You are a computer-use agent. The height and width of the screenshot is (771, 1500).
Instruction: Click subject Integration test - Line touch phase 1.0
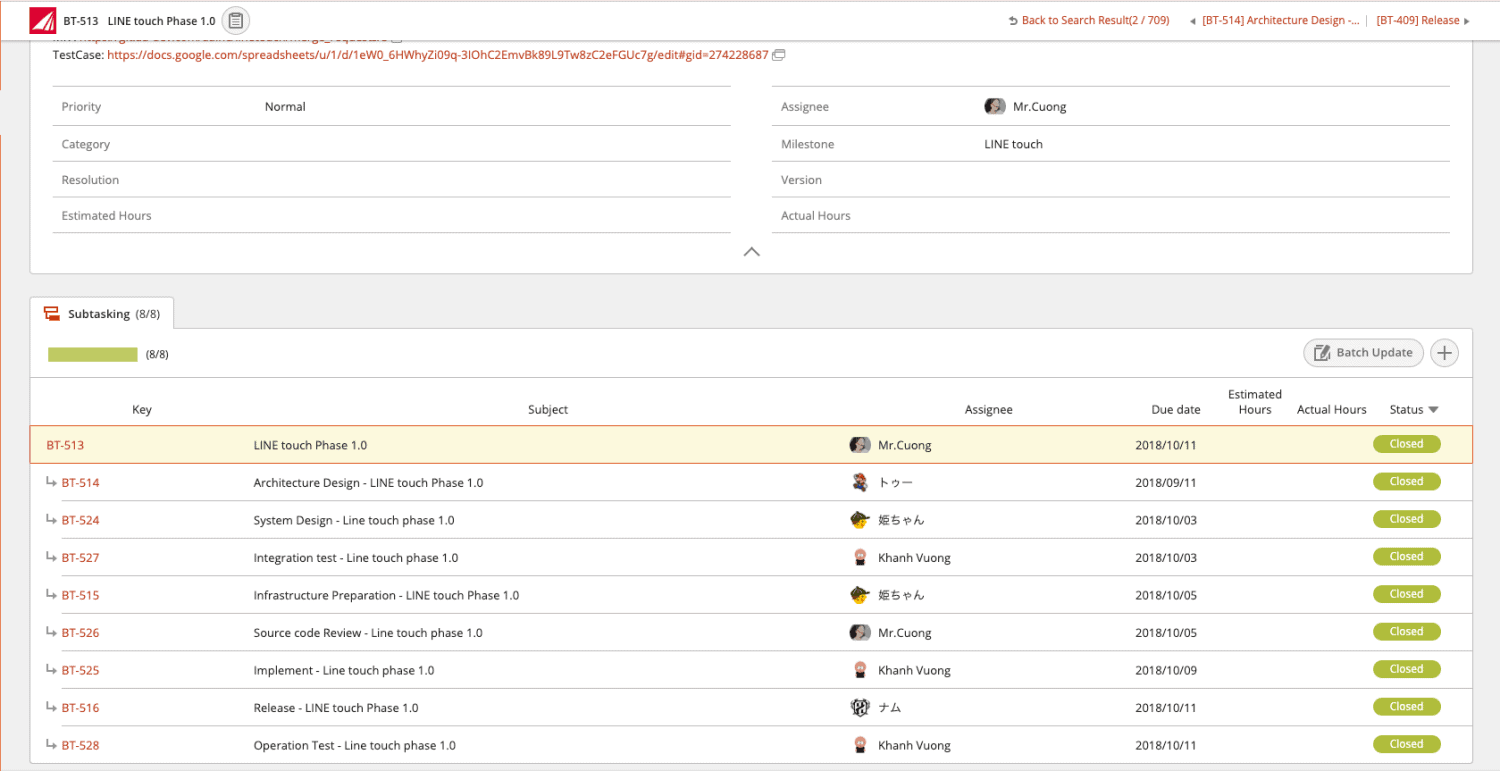[356, 558]
